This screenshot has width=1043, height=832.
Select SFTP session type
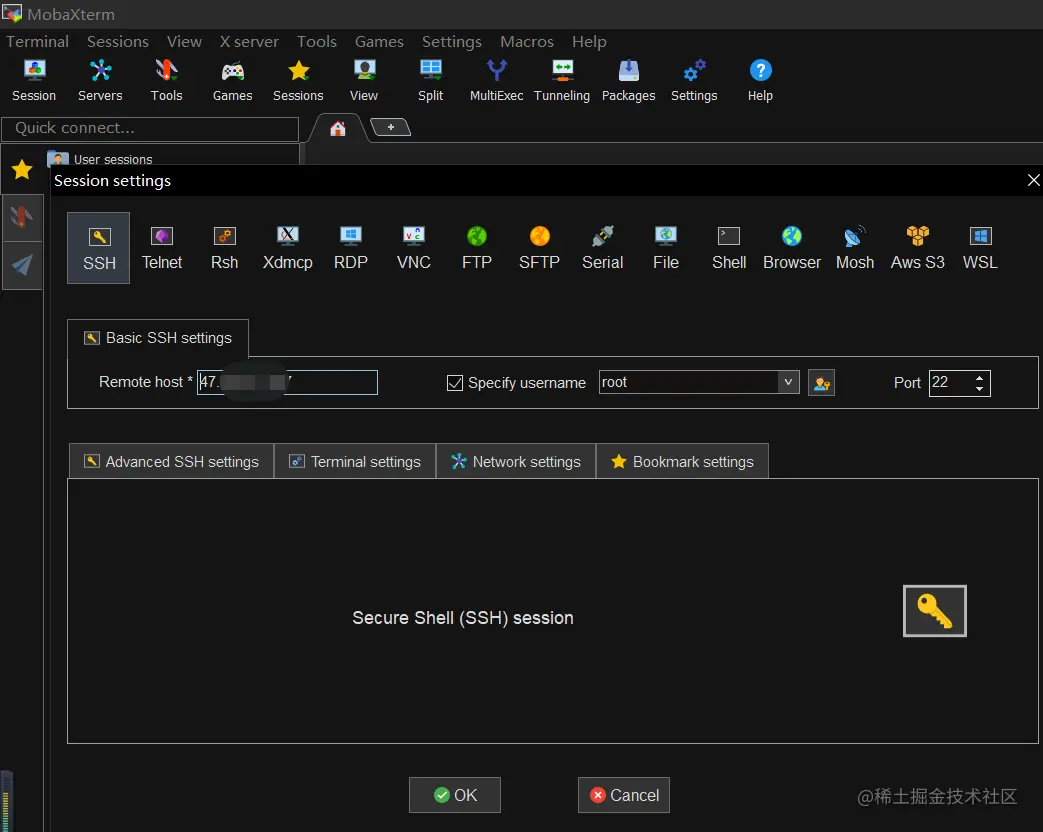click(x=539, y=248)
